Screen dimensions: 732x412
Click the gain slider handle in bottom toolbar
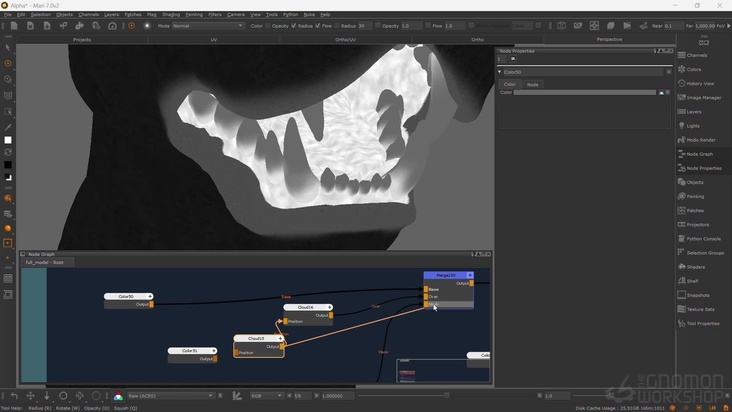click(447, 396)
